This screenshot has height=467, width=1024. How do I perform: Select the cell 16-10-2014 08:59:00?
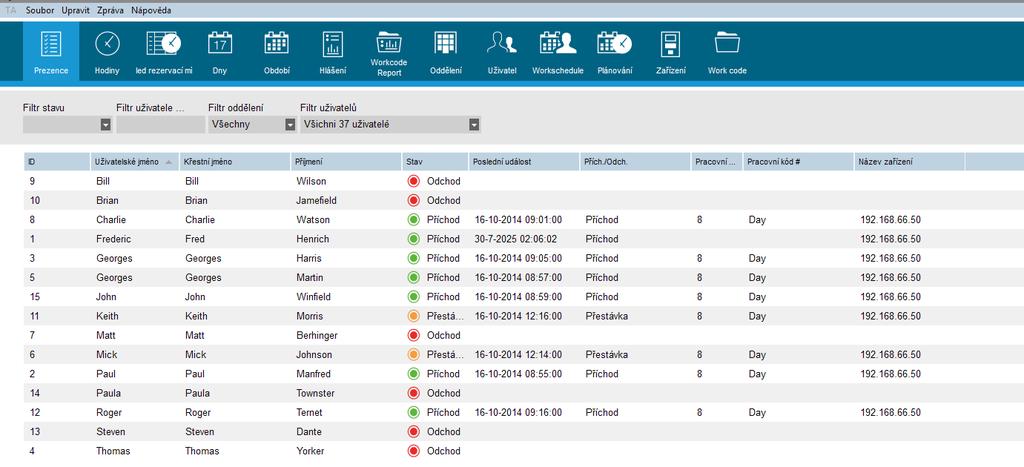pyautogui.click(x=518, y=297)
